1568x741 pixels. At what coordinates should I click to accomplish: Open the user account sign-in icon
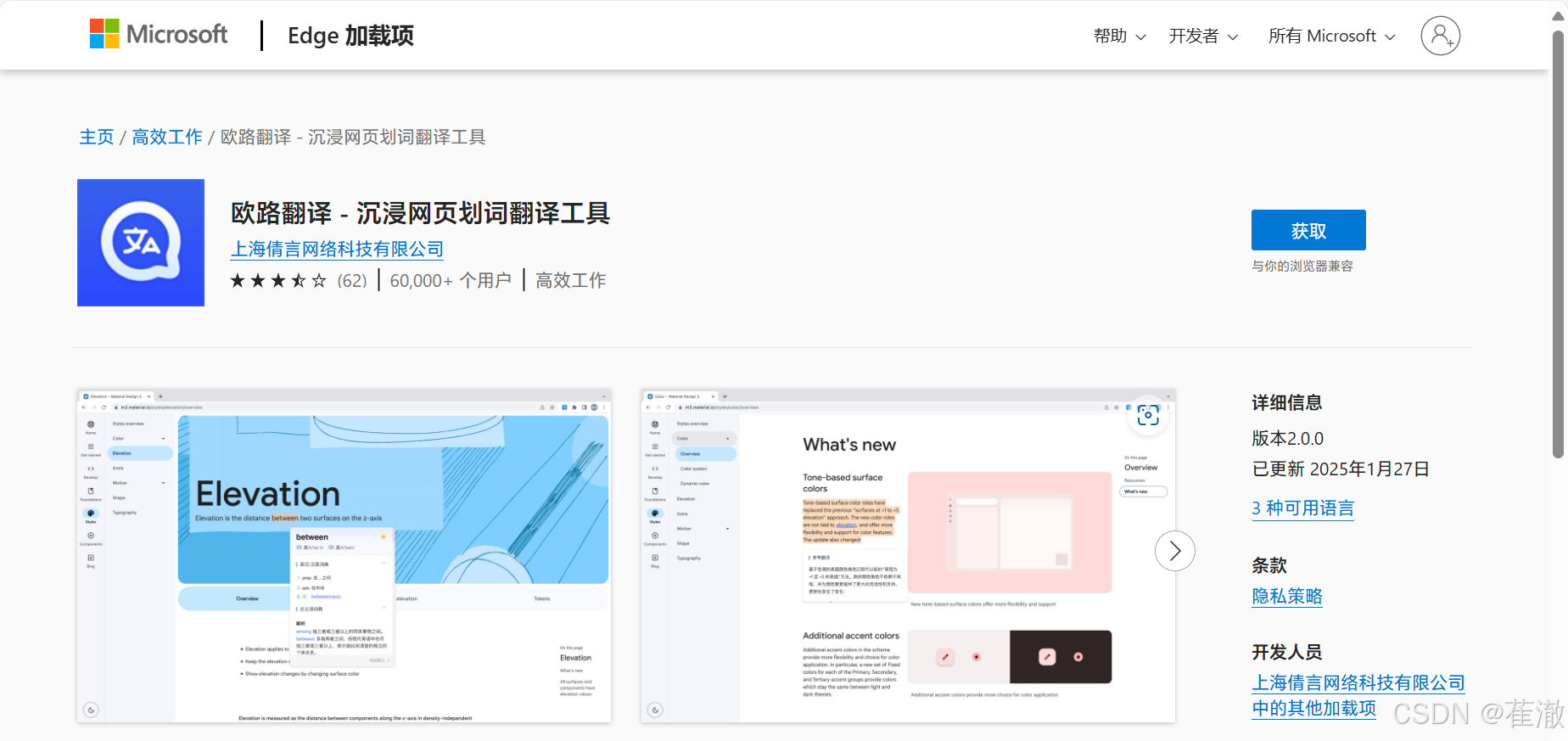point(1440,36)
